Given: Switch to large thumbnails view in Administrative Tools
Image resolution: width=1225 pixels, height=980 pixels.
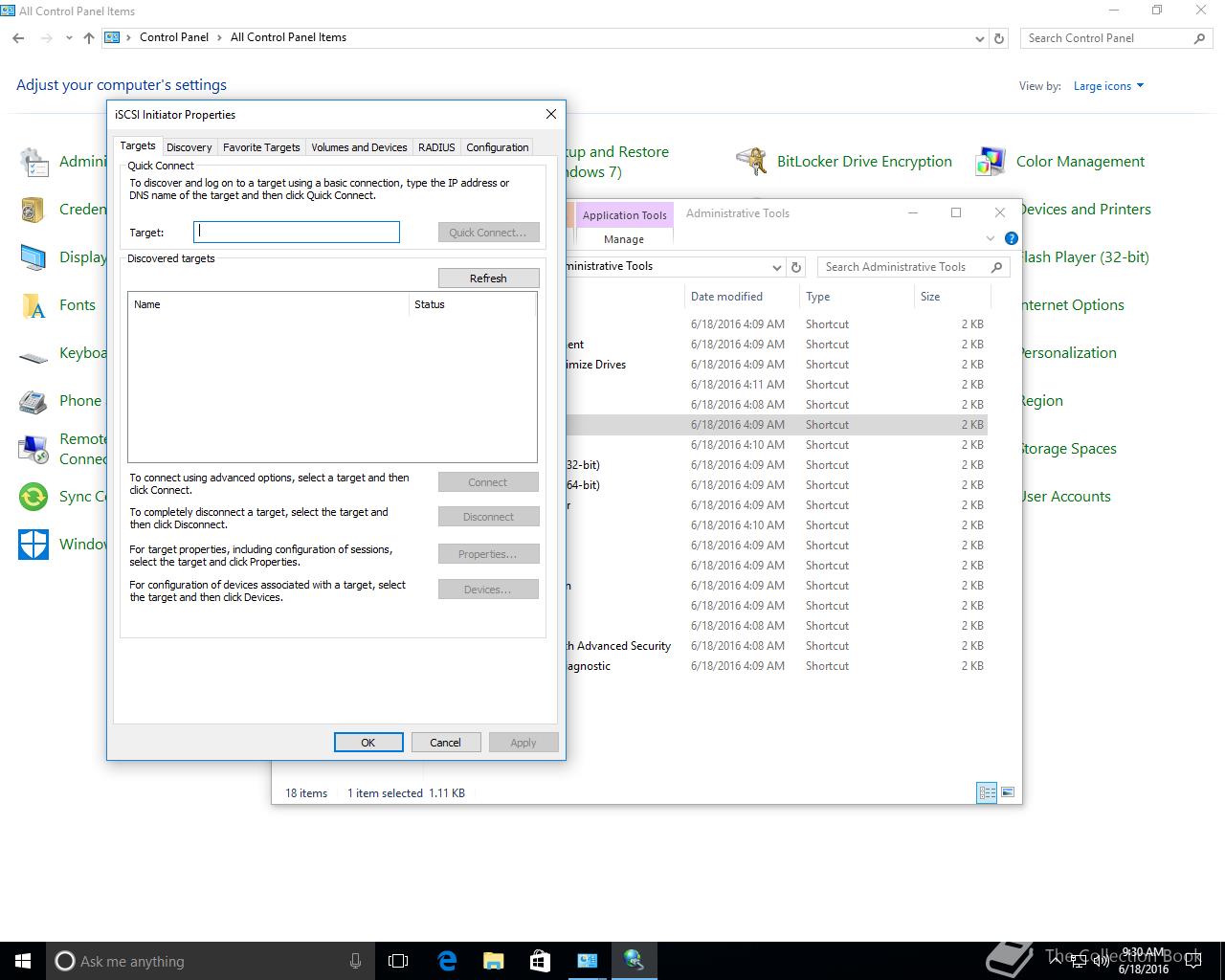Looking at the screenshot, I should 1007,792.
